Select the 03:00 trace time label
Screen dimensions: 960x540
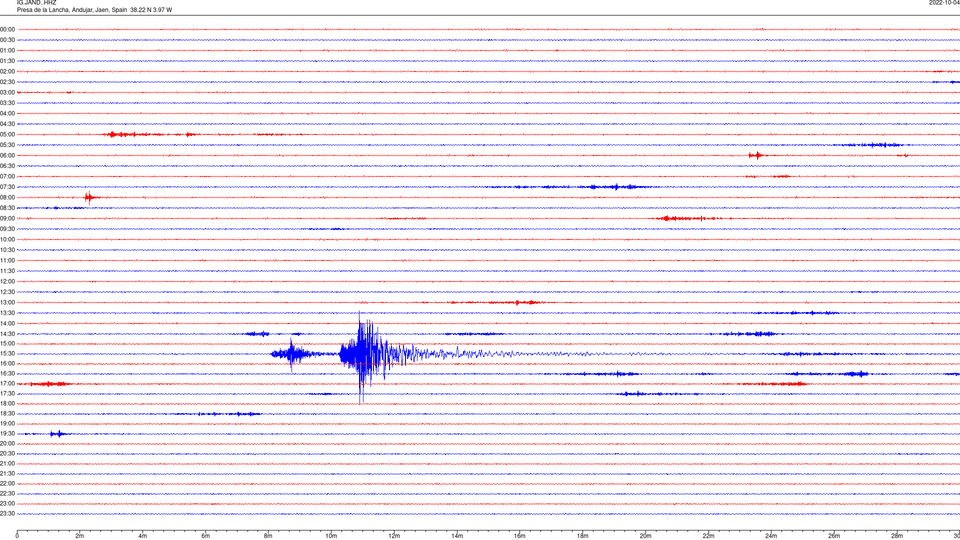tap(7, 92)
